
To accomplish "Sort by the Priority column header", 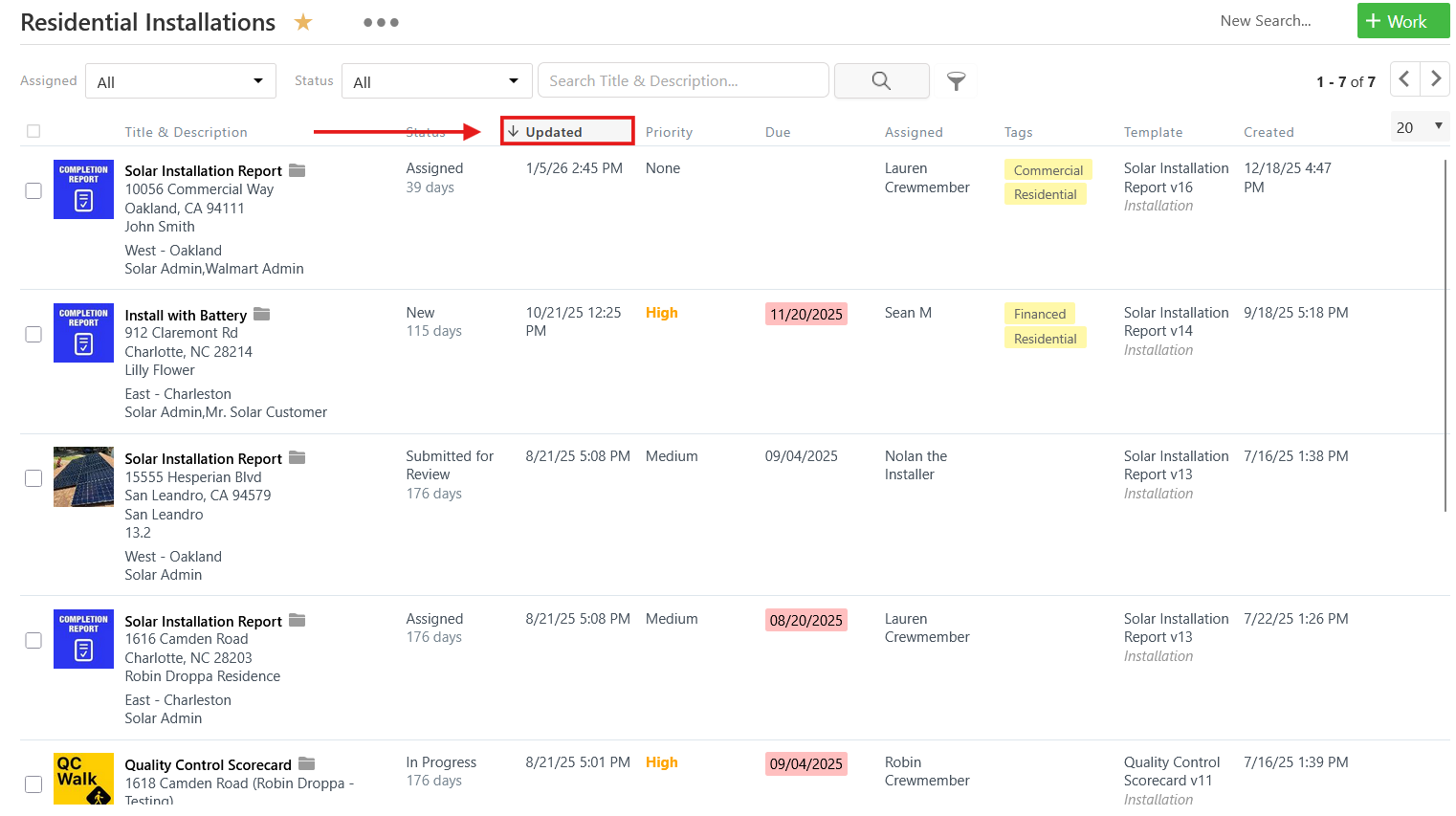I will click(669, 133).
